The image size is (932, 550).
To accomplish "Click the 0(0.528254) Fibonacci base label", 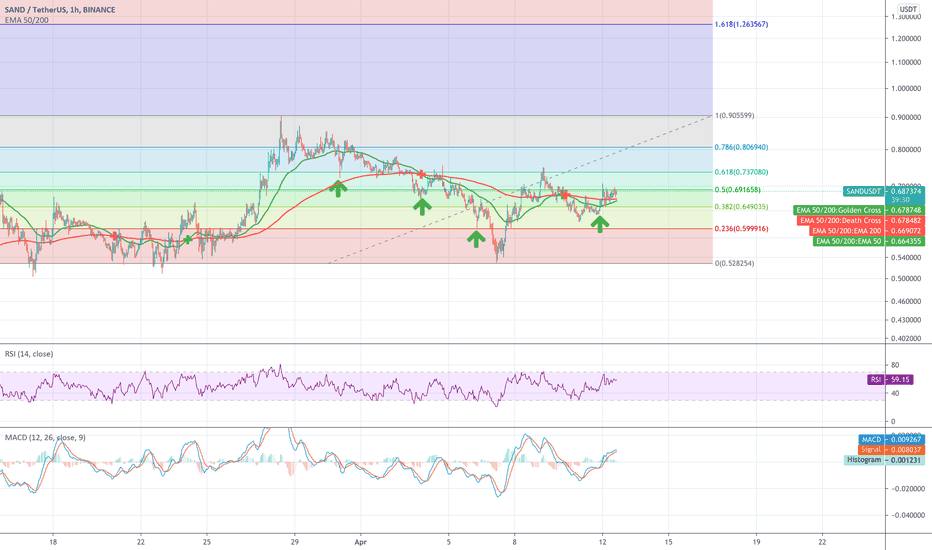I will [735, 263].
